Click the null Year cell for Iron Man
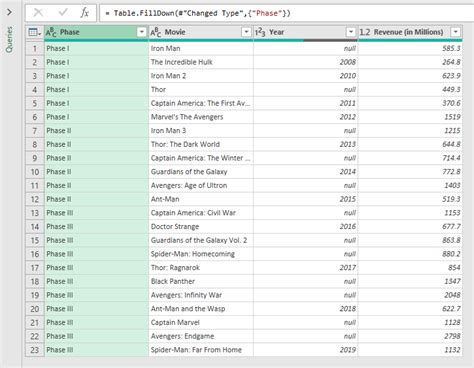The height and width of the screenshot is (368, 474). 306,49
